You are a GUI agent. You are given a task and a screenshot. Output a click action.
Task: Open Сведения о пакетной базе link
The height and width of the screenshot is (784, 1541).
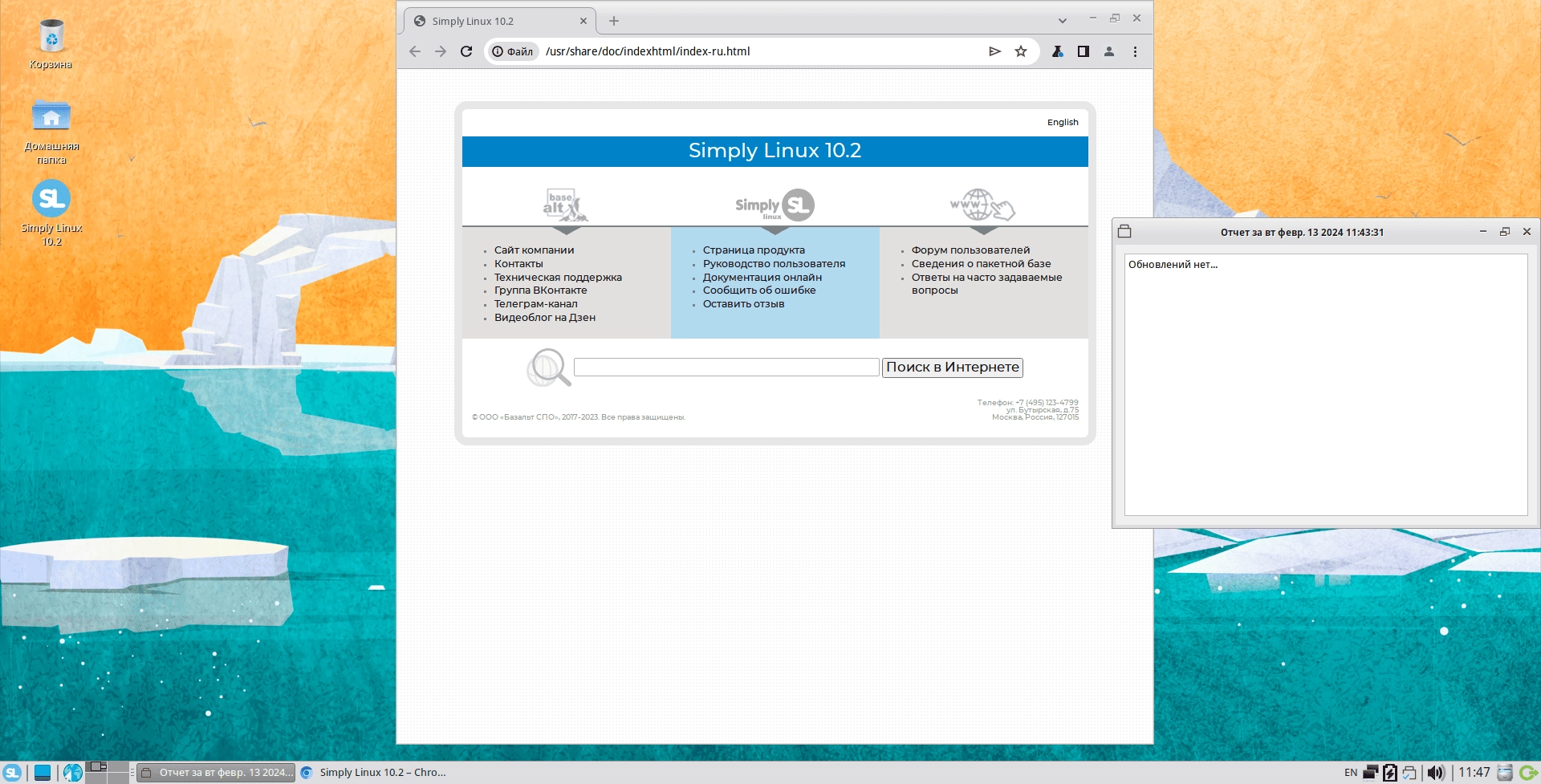[981, 264]
